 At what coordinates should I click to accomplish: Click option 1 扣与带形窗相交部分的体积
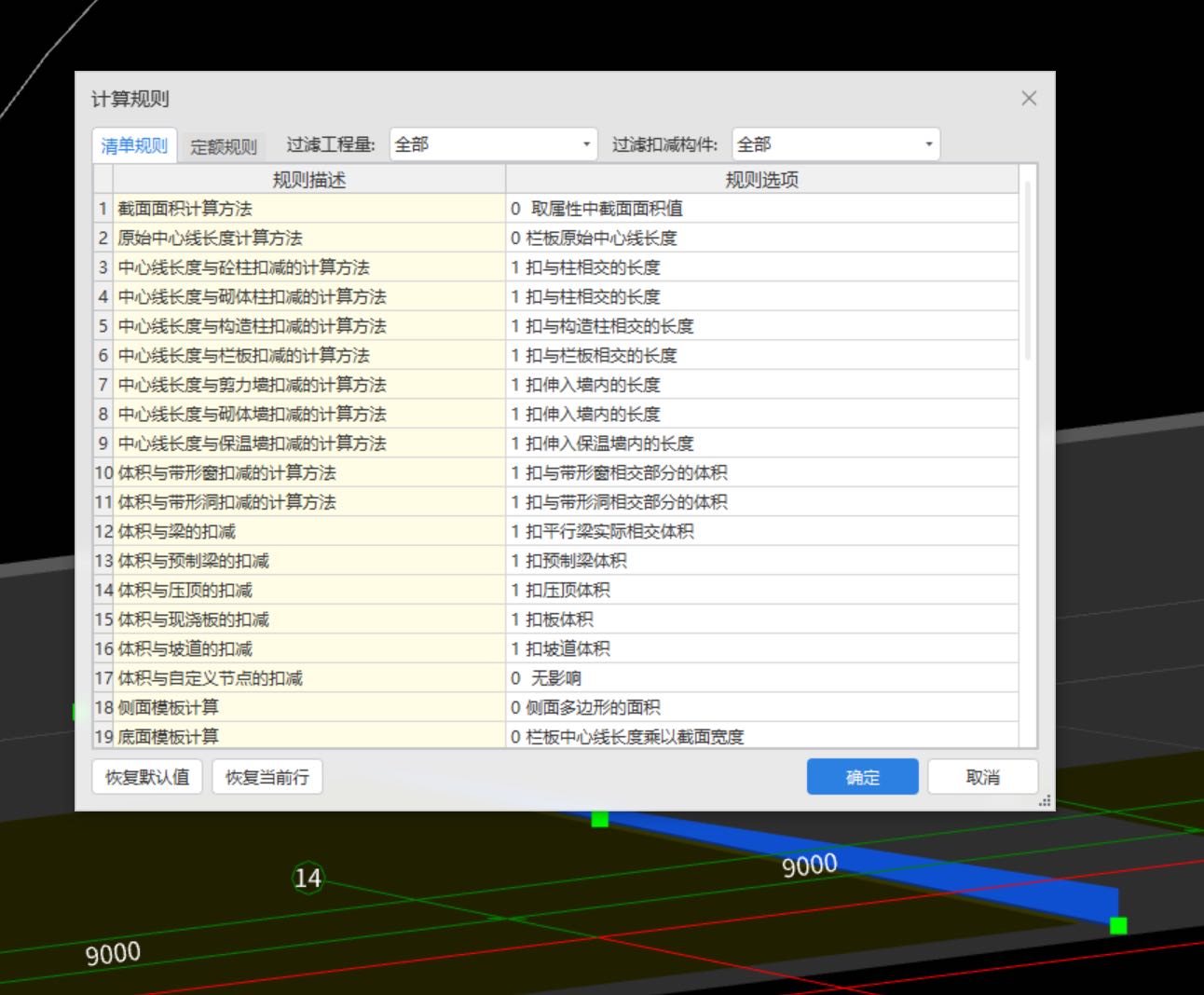[x=762, y=472]
